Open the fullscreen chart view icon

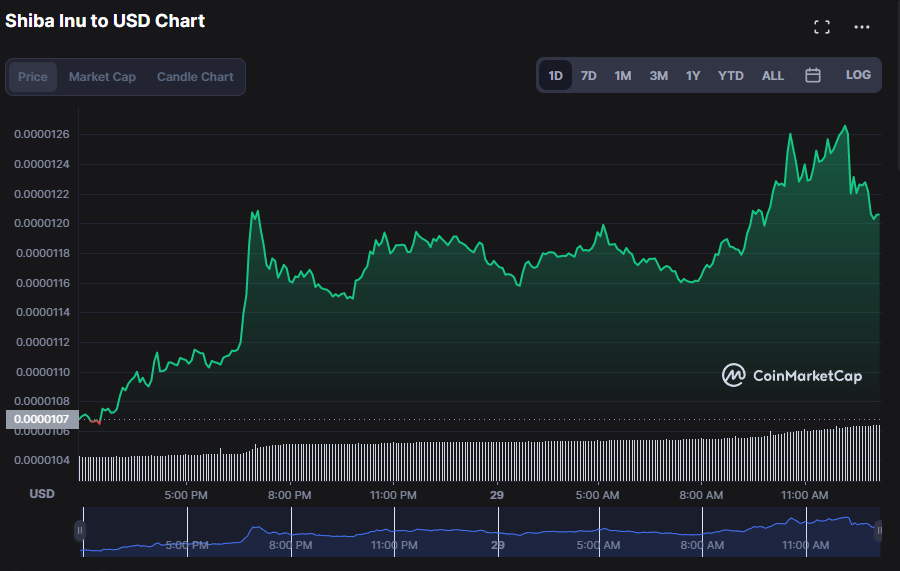[x=822, y=27]
